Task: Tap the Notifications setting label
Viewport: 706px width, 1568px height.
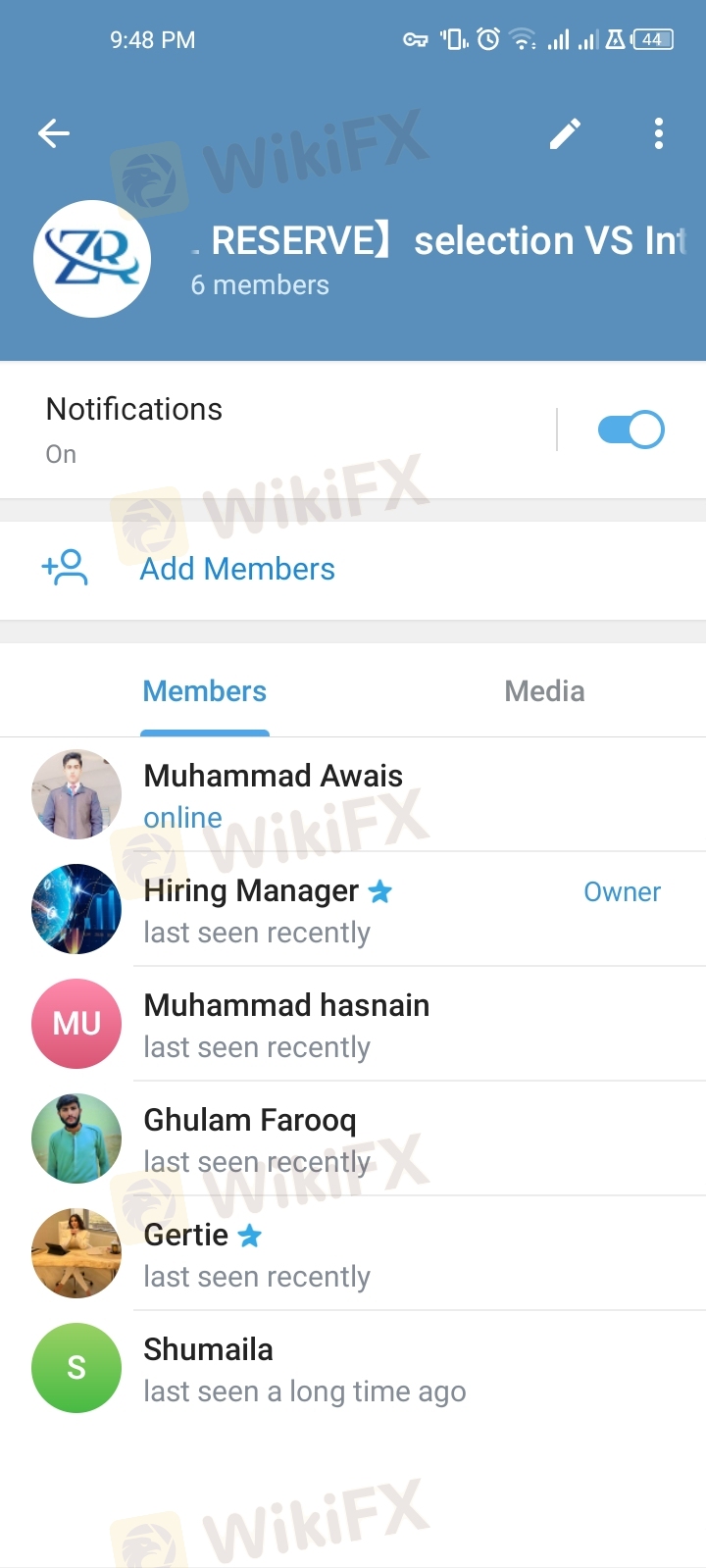Action: tap(134, 409)
